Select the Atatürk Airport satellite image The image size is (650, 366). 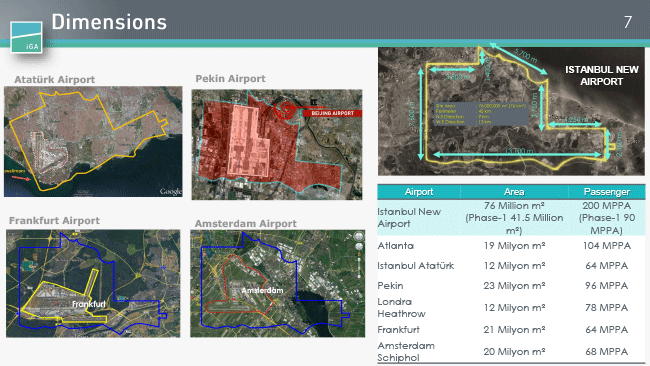point(93,141)
